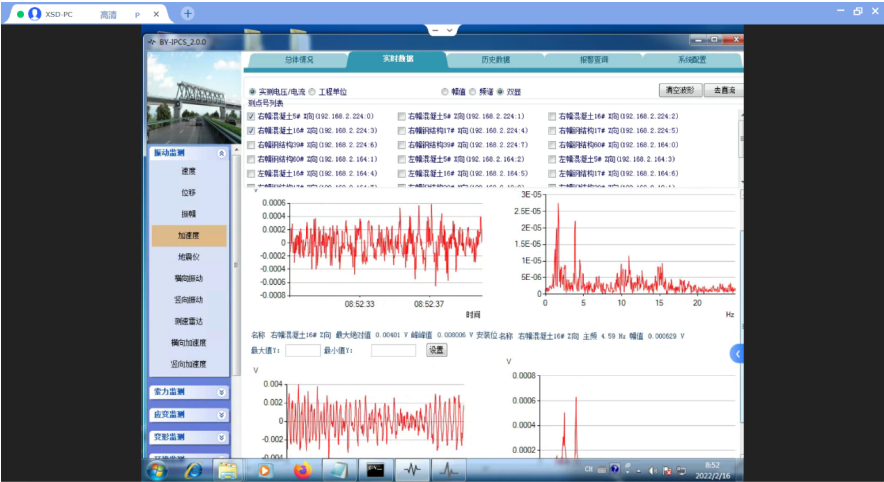Screen dimensions: 884x482
Task: Click the blue side-panel arrow on right edge
Action: click(737, 353)
